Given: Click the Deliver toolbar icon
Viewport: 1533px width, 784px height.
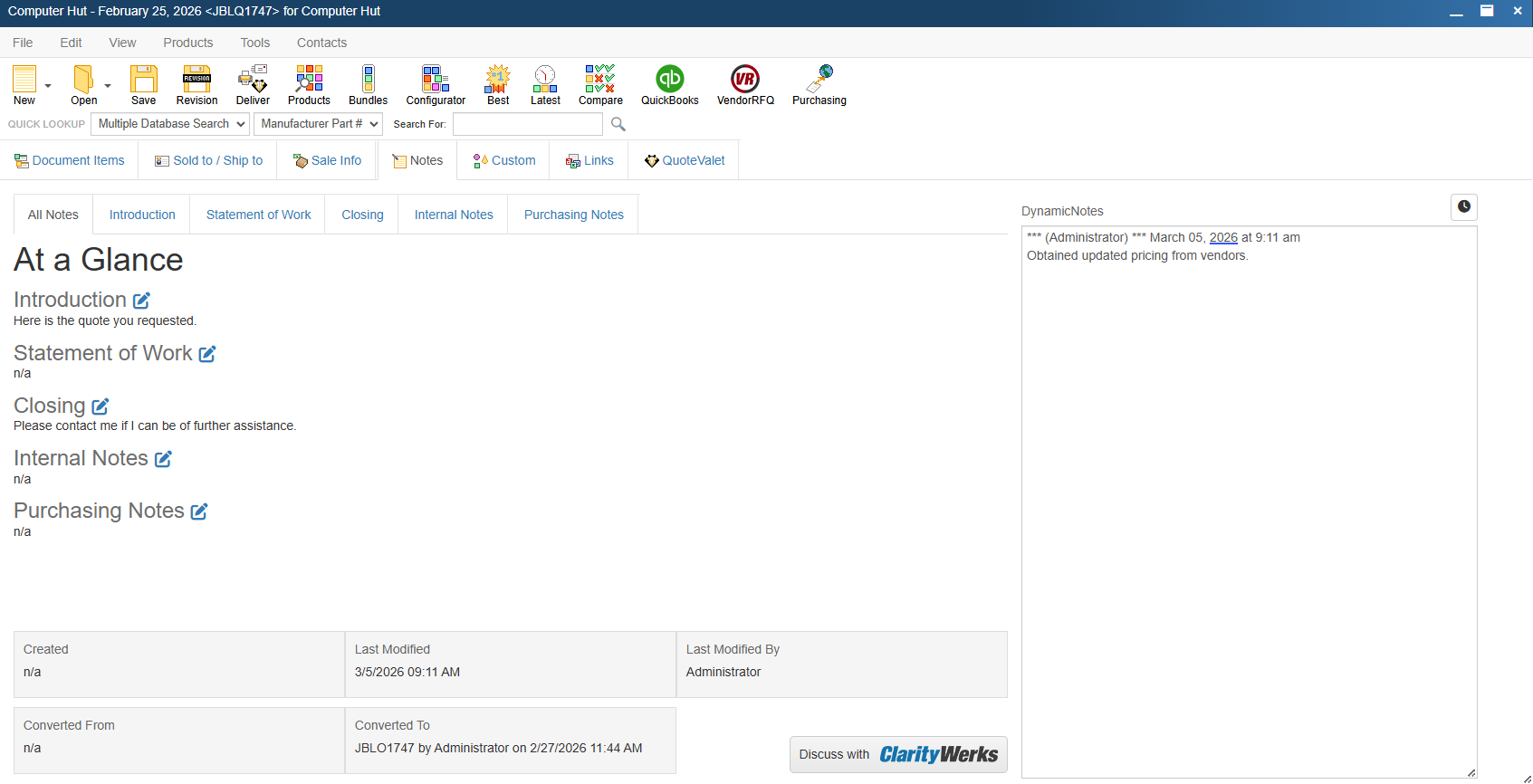Looking at the screenshot, I should (253, 85).
